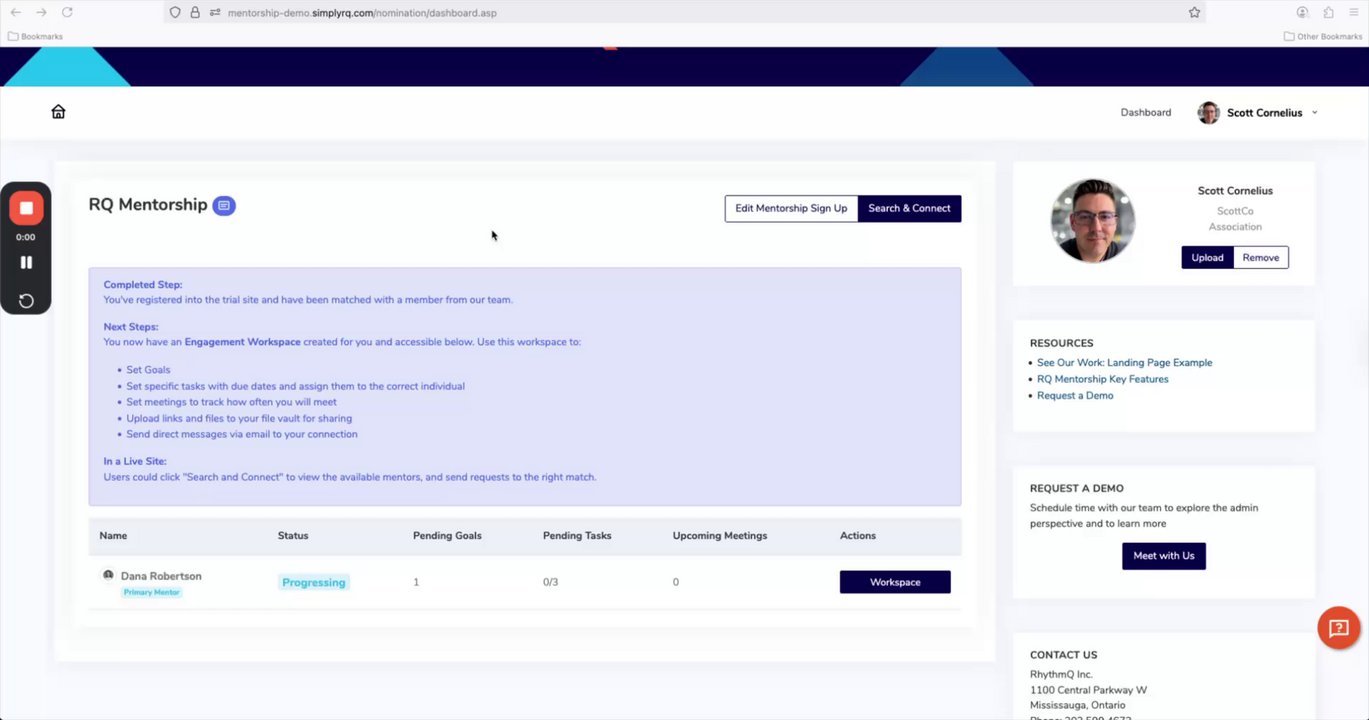Click the Pending Goals column header
Image resolution: width=1369 pixels, height=720 pixels.
click(447, 536)
